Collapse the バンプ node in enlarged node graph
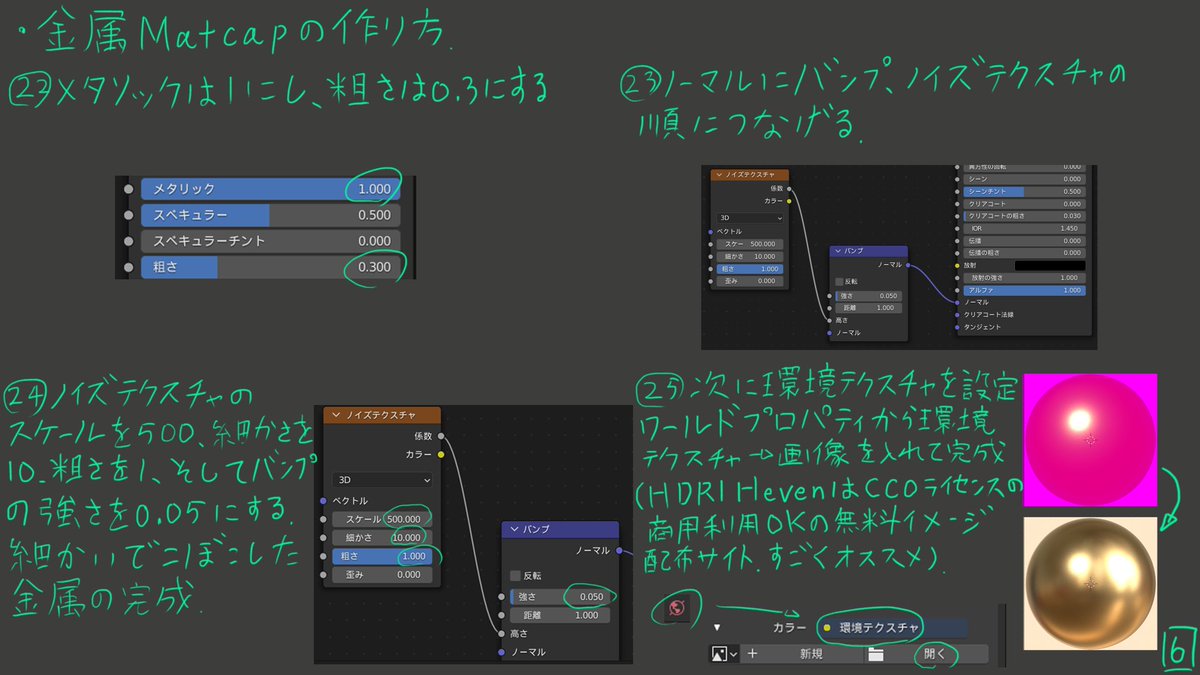Image resolution: width=1200 pixels, height=675 pixels. (x=514, y=529)
